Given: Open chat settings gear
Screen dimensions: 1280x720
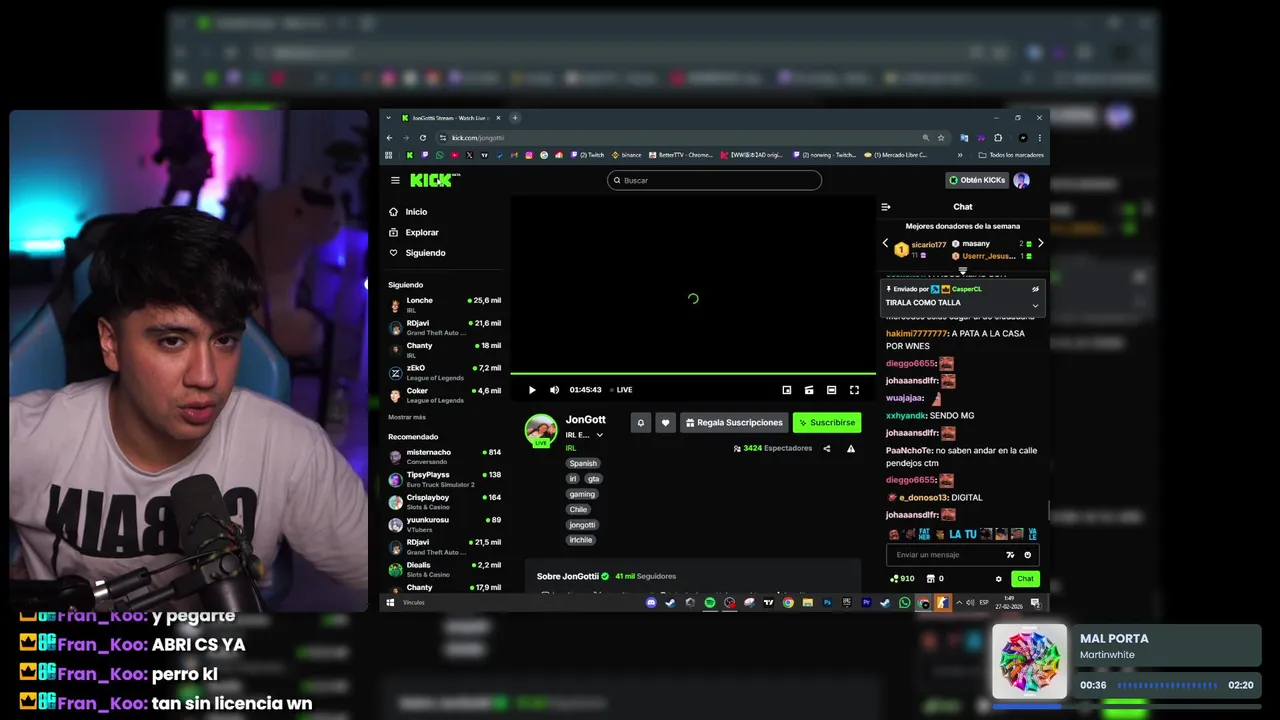Looking at the screenshot, I should coord(998,579).
